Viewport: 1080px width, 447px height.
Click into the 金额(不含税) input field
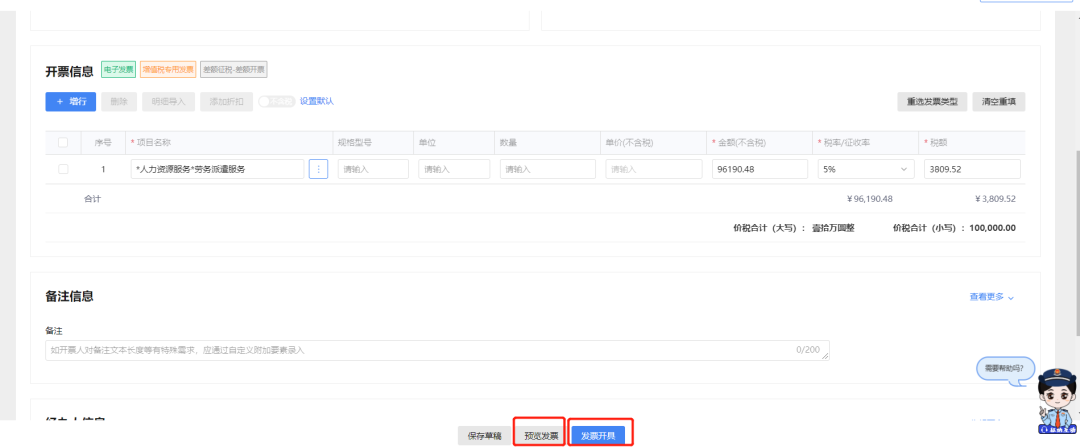pos(758,169)
